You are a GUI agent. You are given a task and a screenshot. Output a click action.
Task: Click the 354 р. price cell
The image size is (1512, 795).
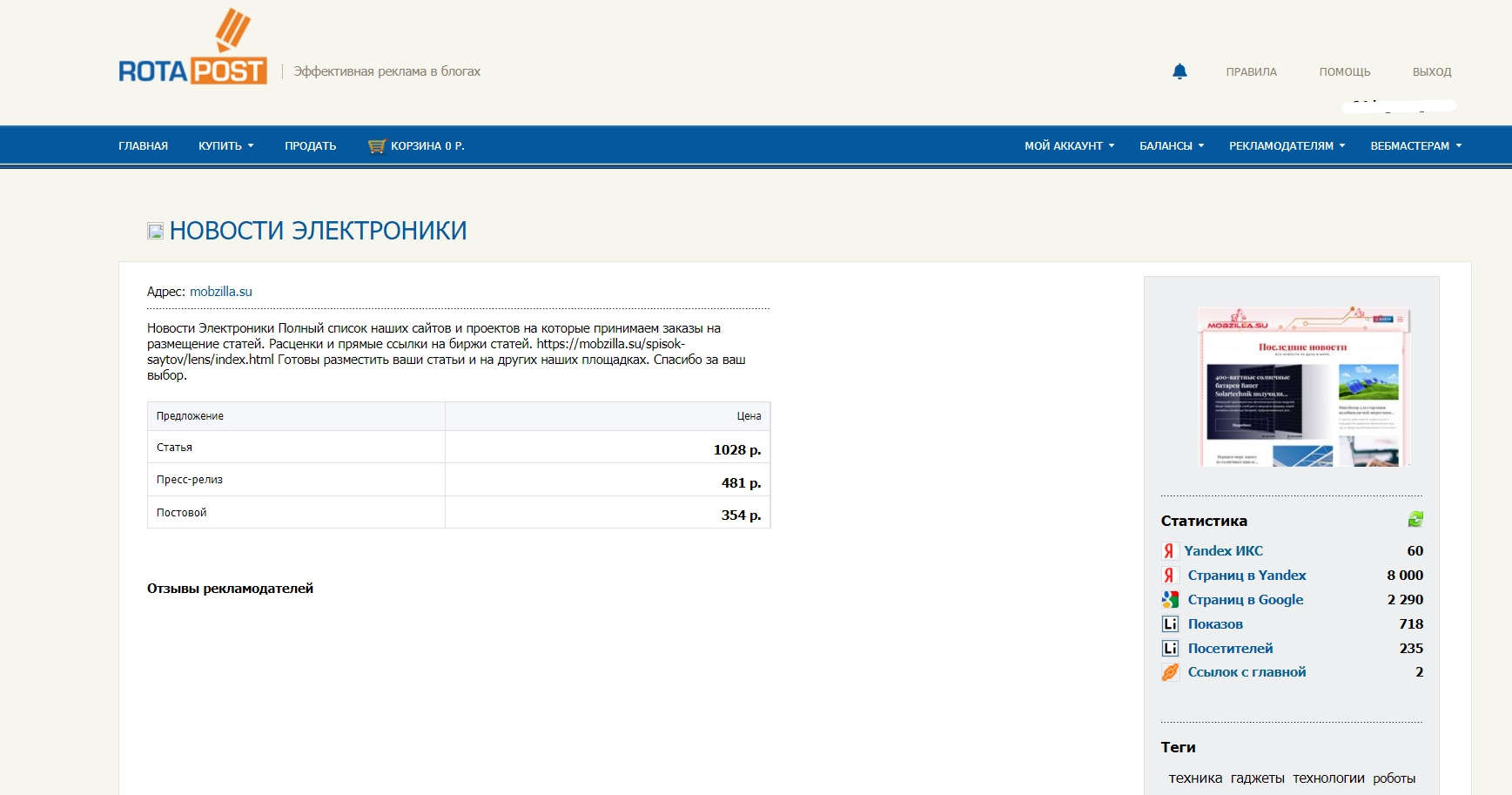(x=608, y=513)
